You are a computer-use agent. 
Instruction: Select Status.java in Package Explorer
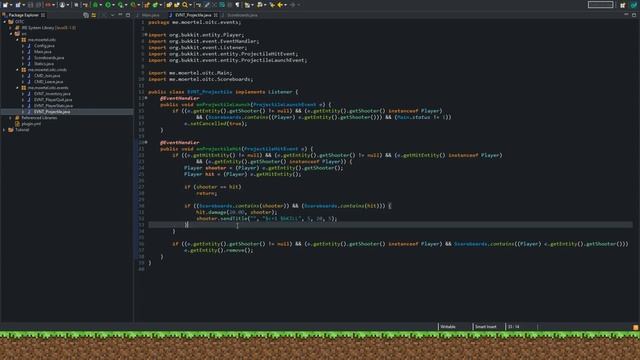click(x=44, y=64)
